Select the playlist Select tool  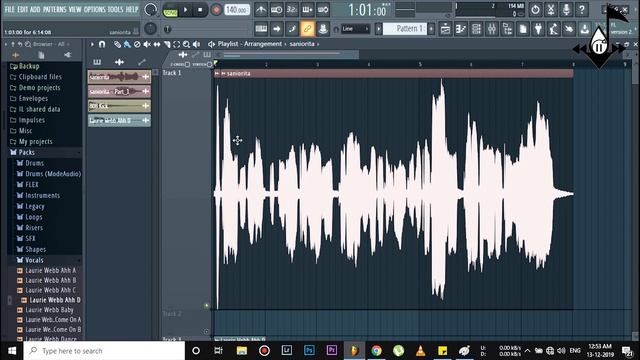pyautogui.click(x=176, y=44)
